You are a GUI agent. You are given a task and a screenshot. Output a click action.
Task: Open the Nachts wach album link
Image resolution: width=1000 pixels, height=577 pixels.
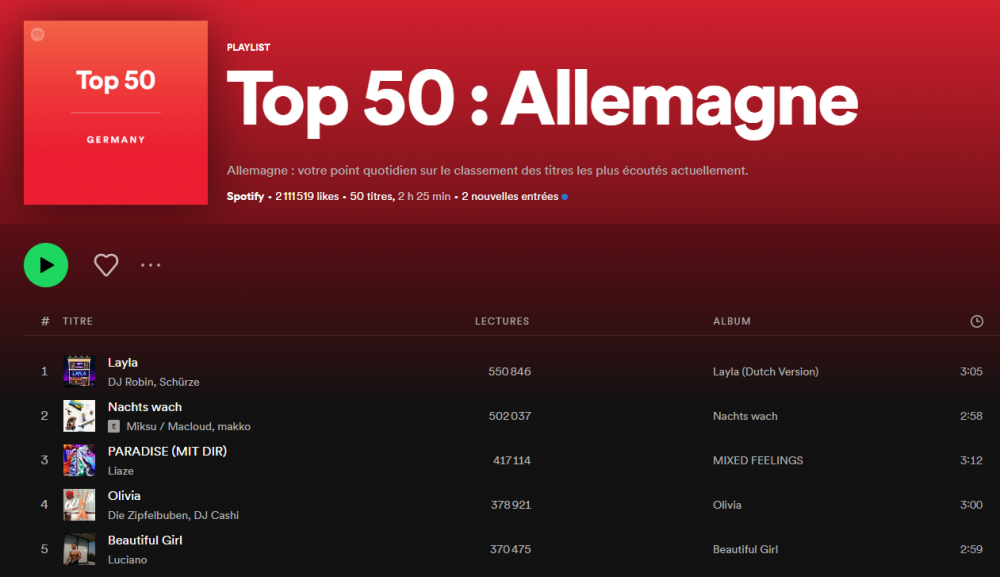tap(745, 416)
